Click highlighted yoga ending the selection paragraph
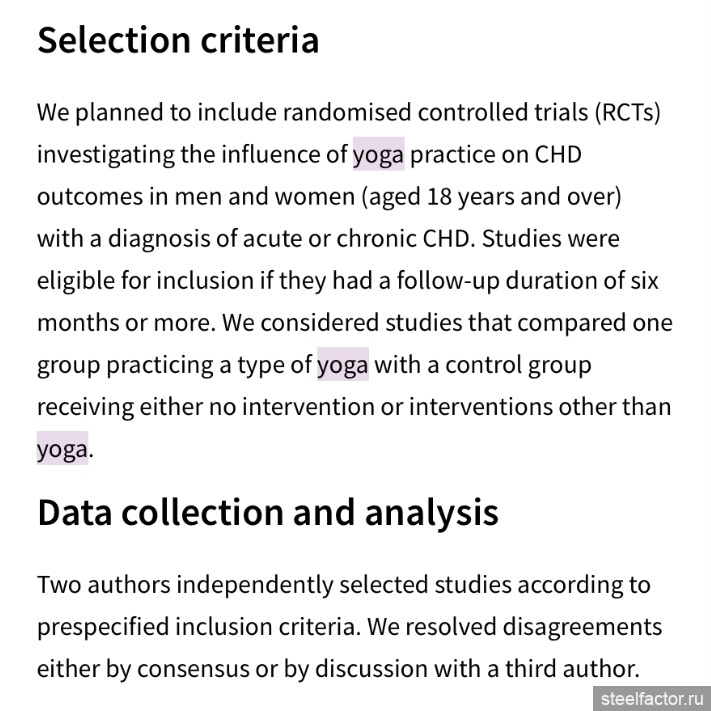Screen dimensions: 711x711 (63, 449)
